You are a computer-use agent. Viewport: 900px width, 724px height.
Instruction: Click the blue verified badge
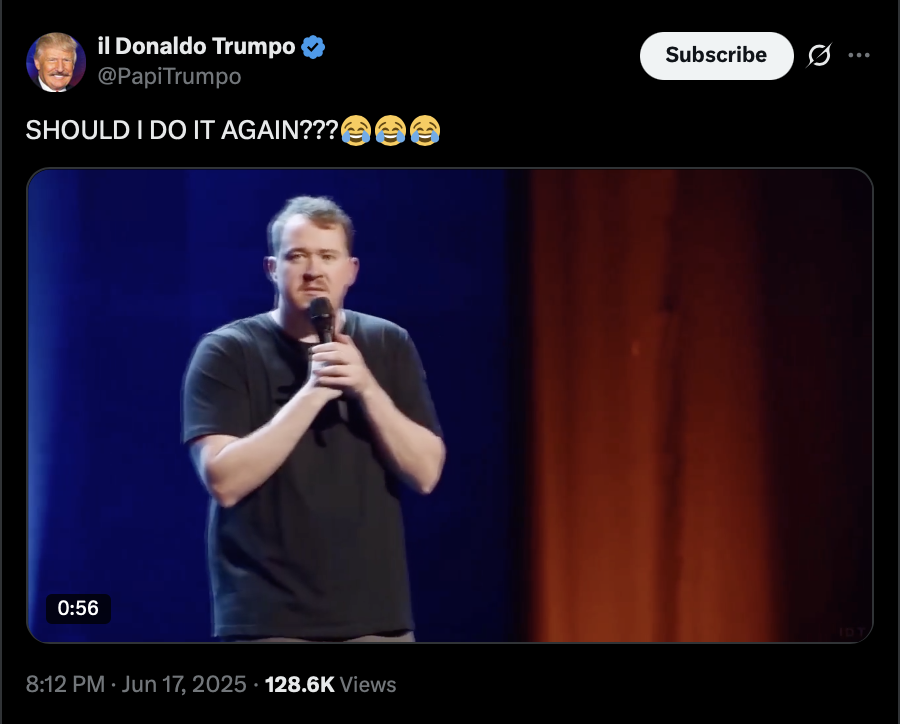pyautogui.click(x=313, y=47)
